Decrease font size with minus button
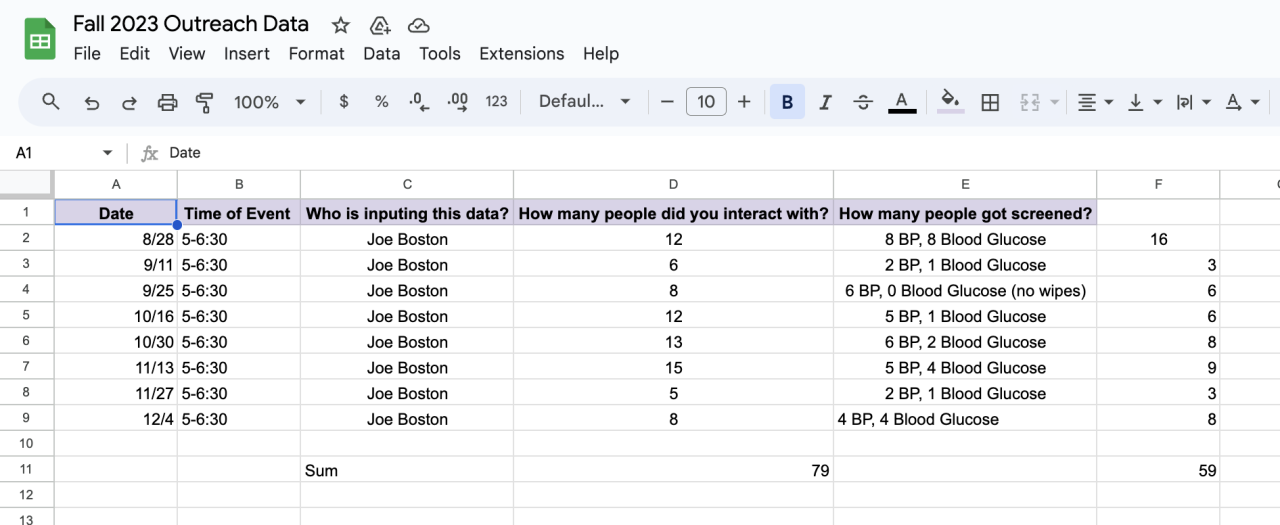The height and width of the screenshot is (525, 1280). click(x=667, y=101)
